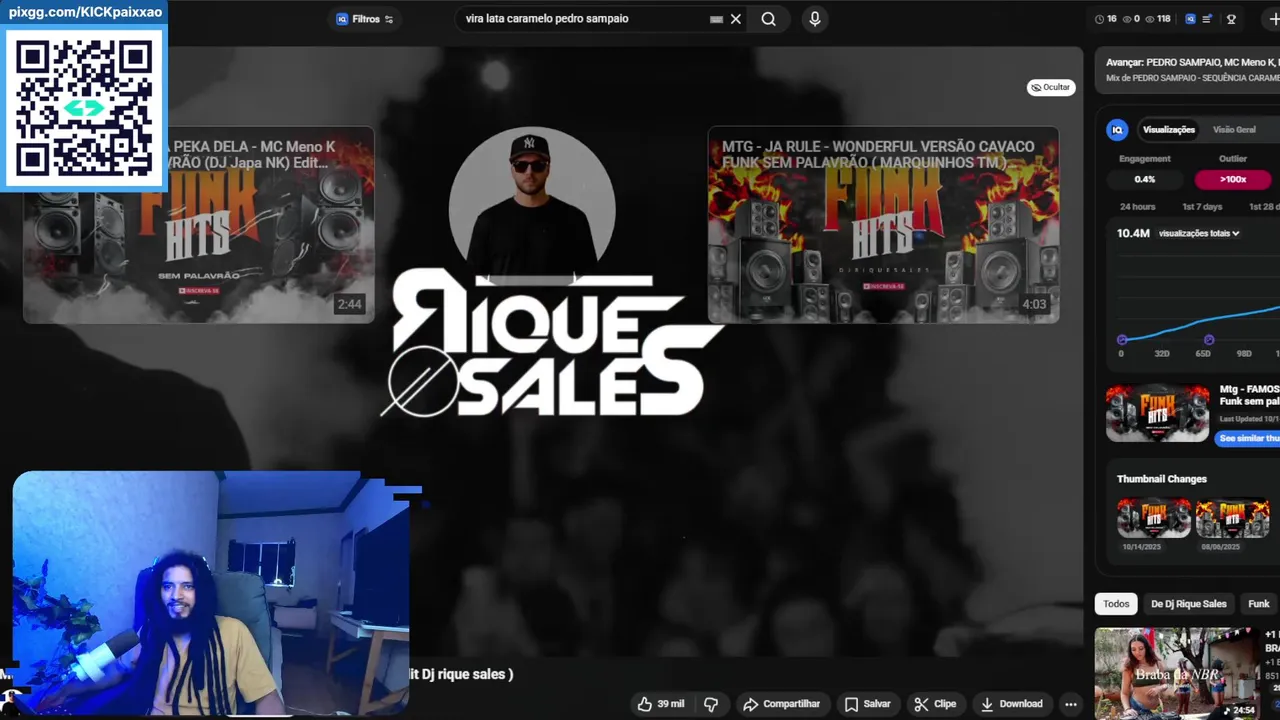Create a clip with Clipe button
Screen dimensions: 1280x720
point(935,704)
